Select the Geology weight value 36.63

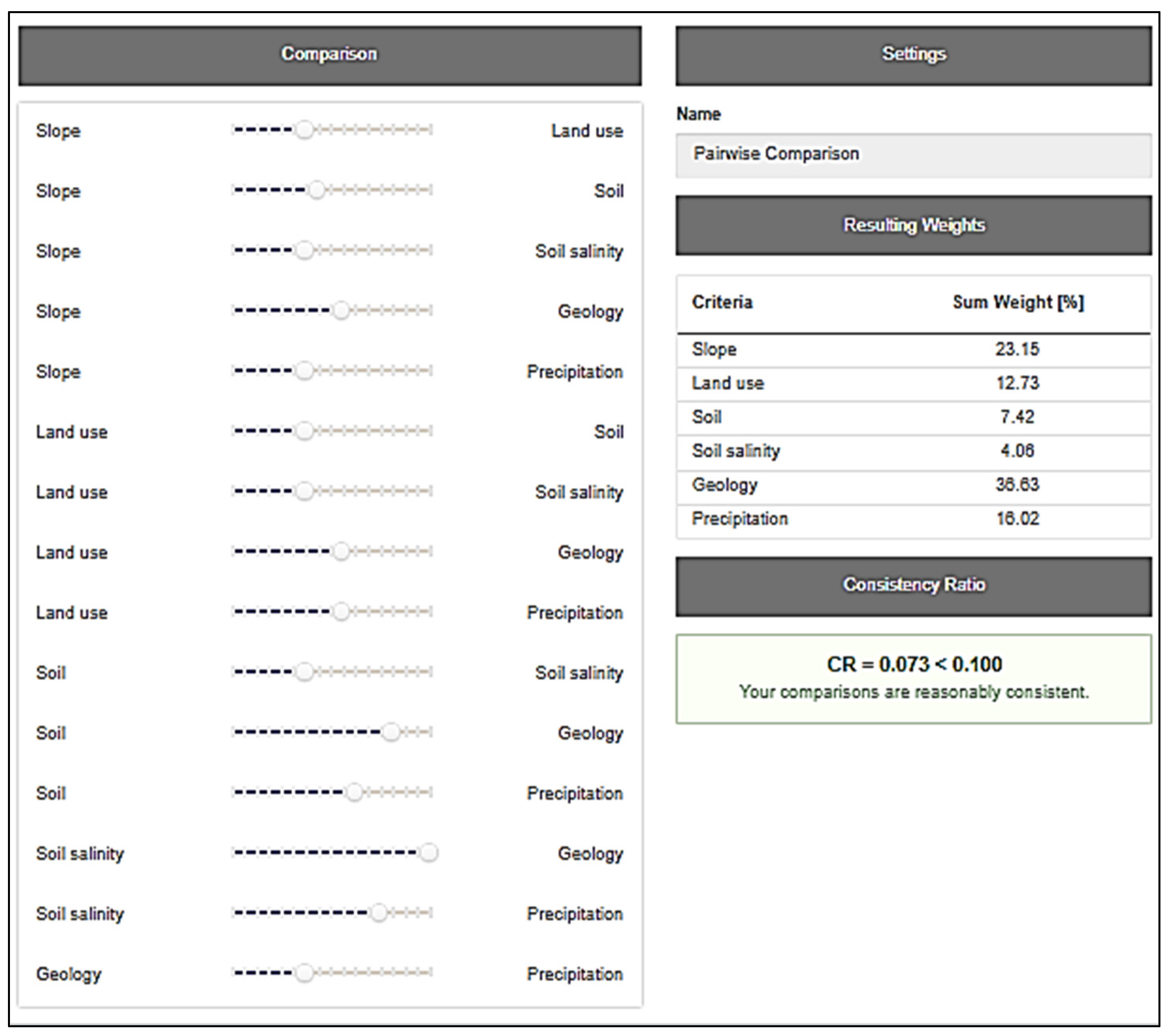1017,485
